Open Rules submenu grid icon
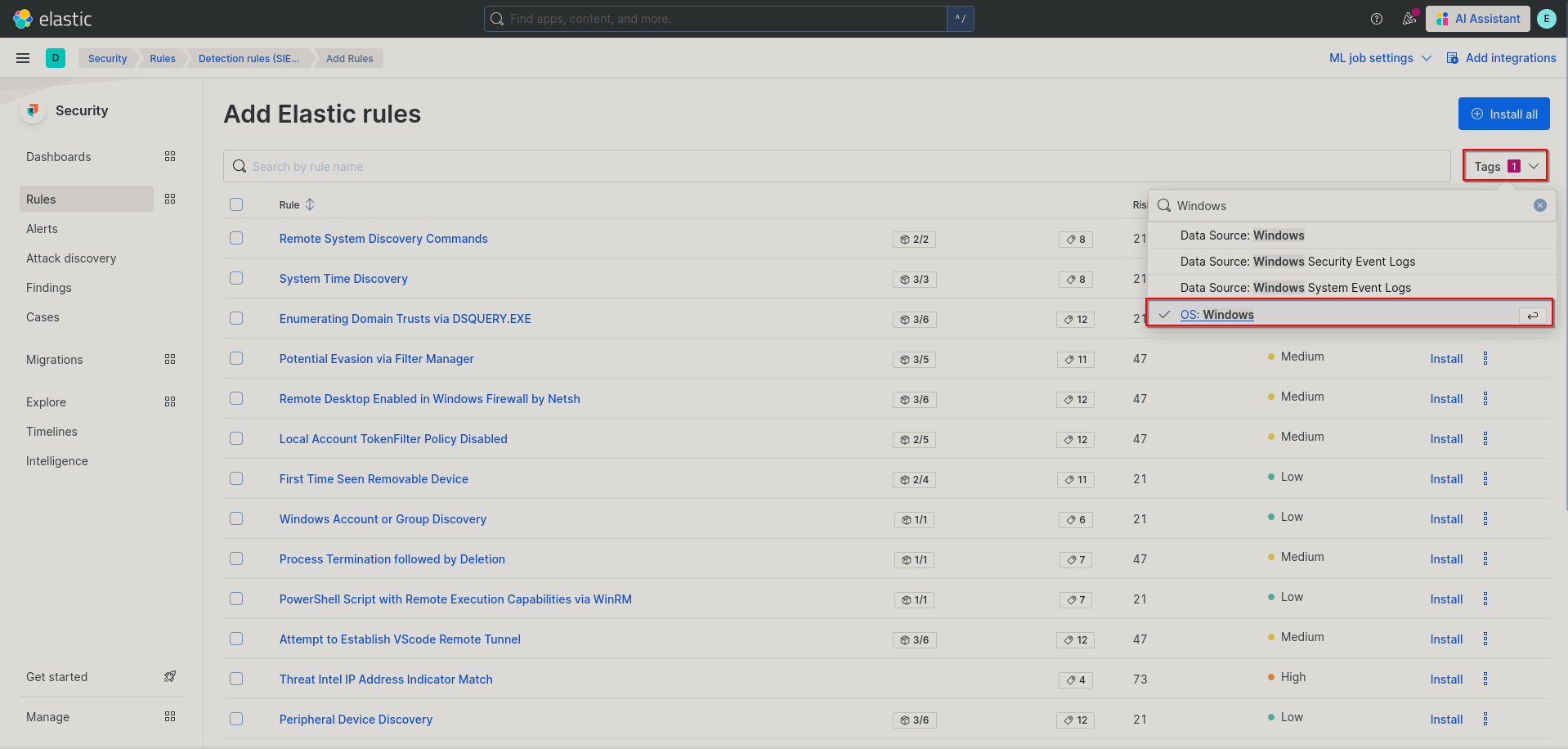The image size is (1568, 749). click(x=170, y=199)
